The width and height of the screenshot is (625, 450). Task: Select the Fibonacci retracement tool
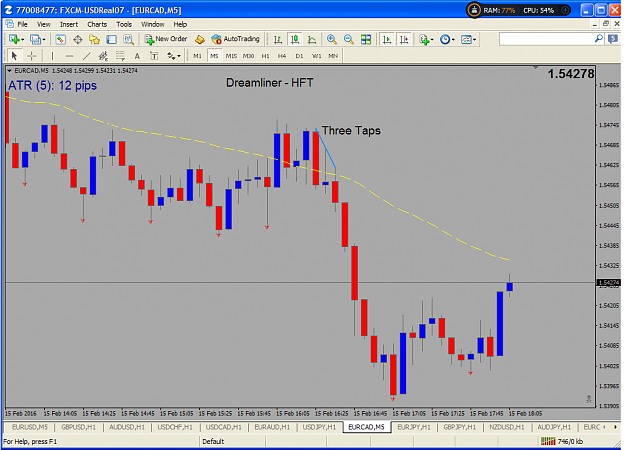pos(120,56)
